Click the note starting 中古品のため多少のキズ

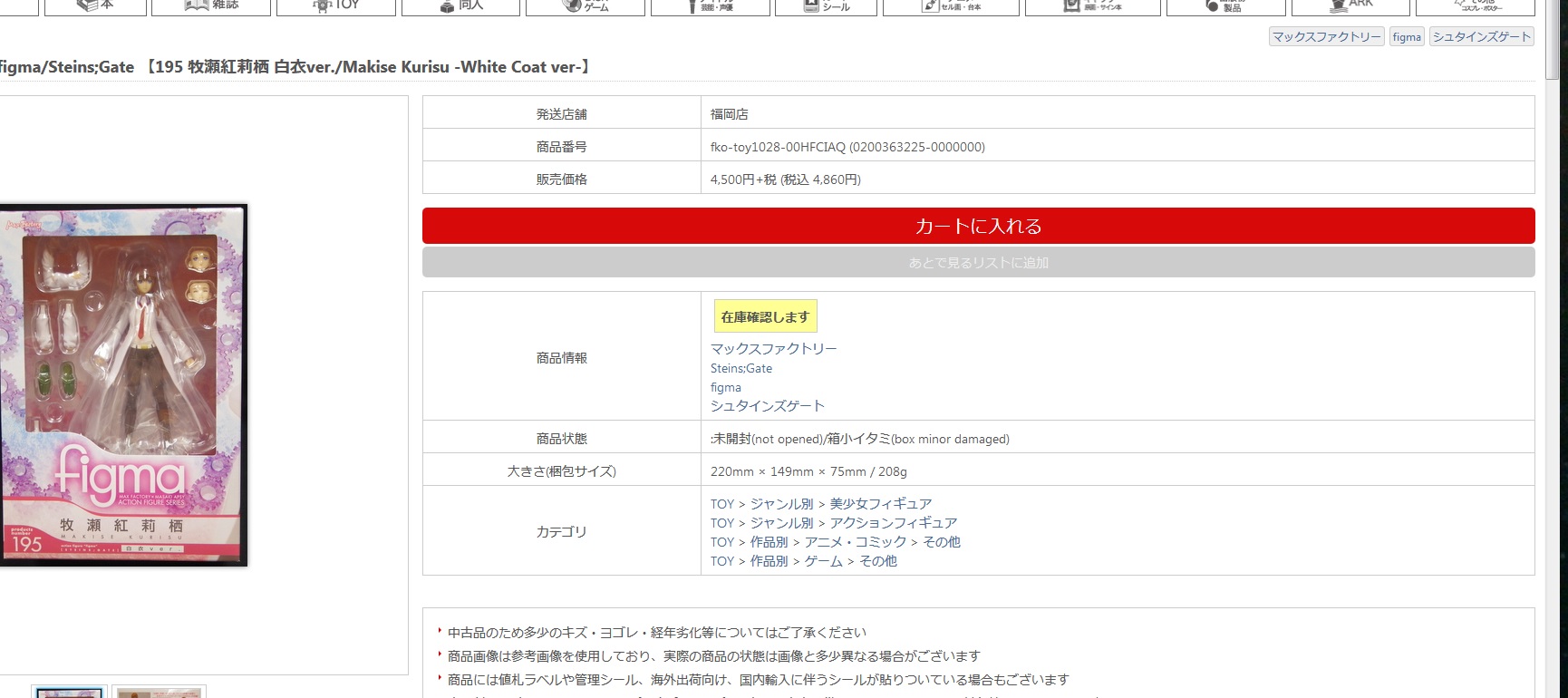pyautogui.click(x=657, y=633)
